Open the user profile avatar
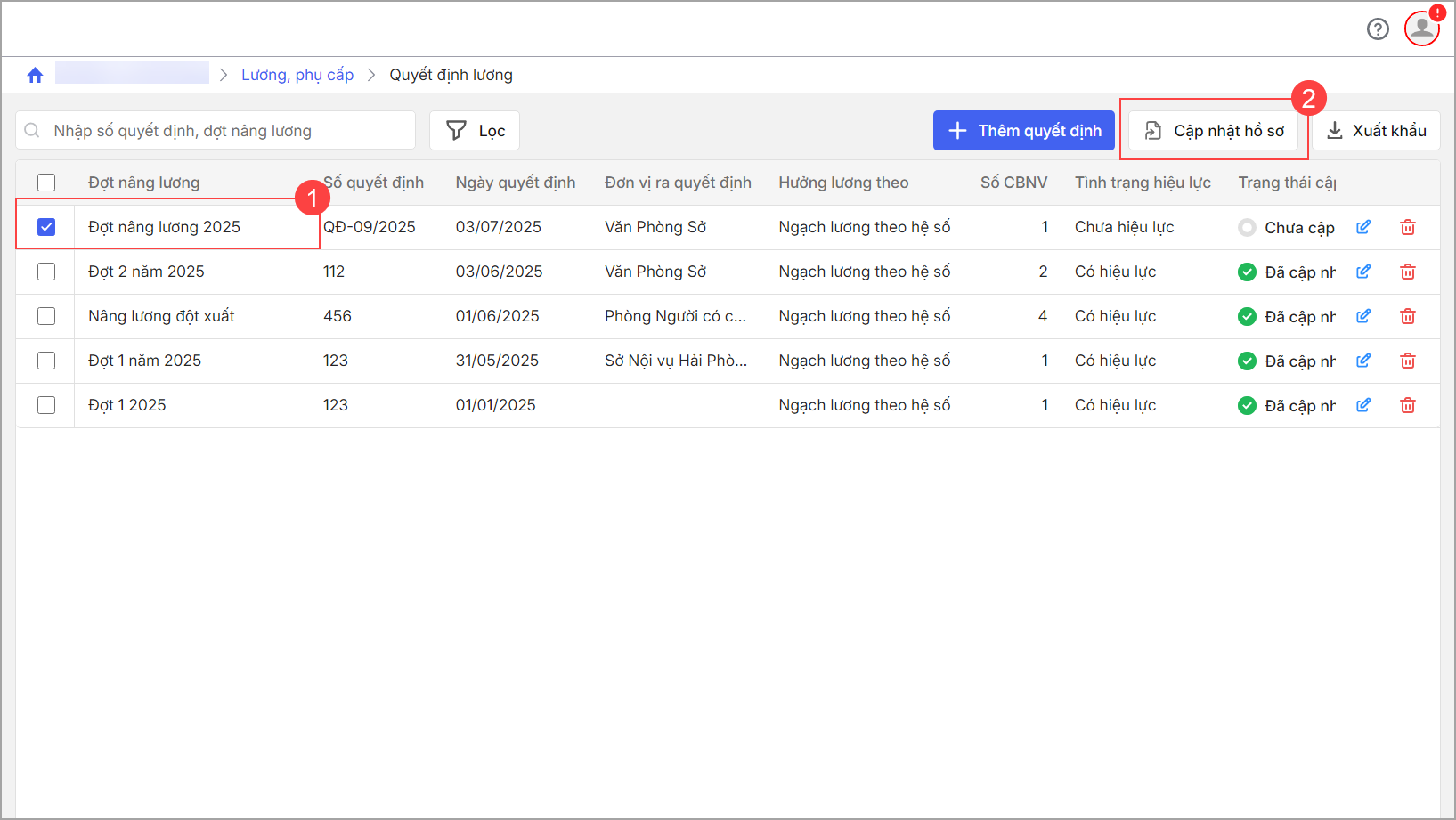1456x820 pixels. click(x=1421, y=28)
